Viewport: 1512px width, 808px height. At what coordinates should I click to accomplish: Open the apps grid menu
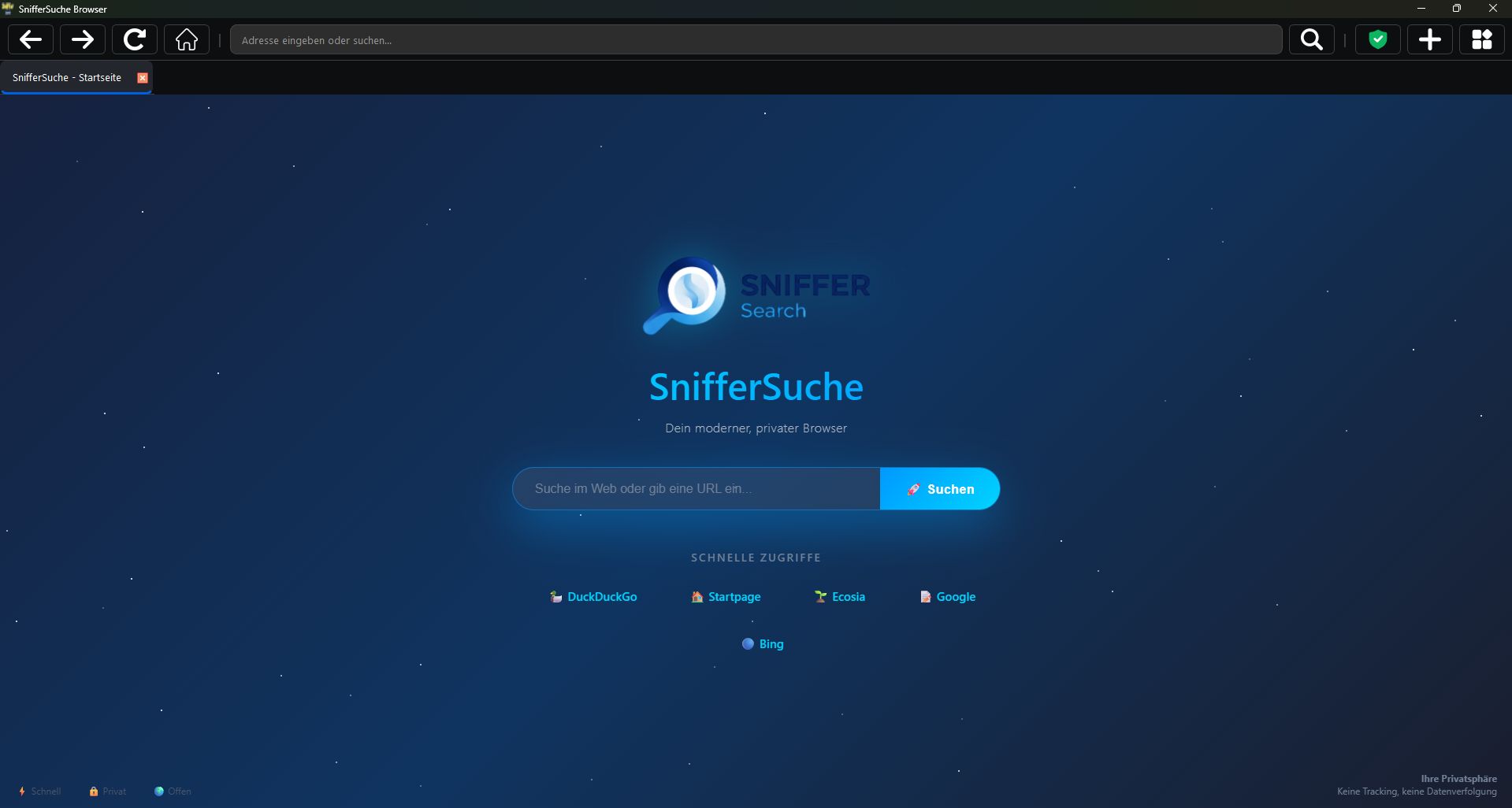pos(1481,39)
